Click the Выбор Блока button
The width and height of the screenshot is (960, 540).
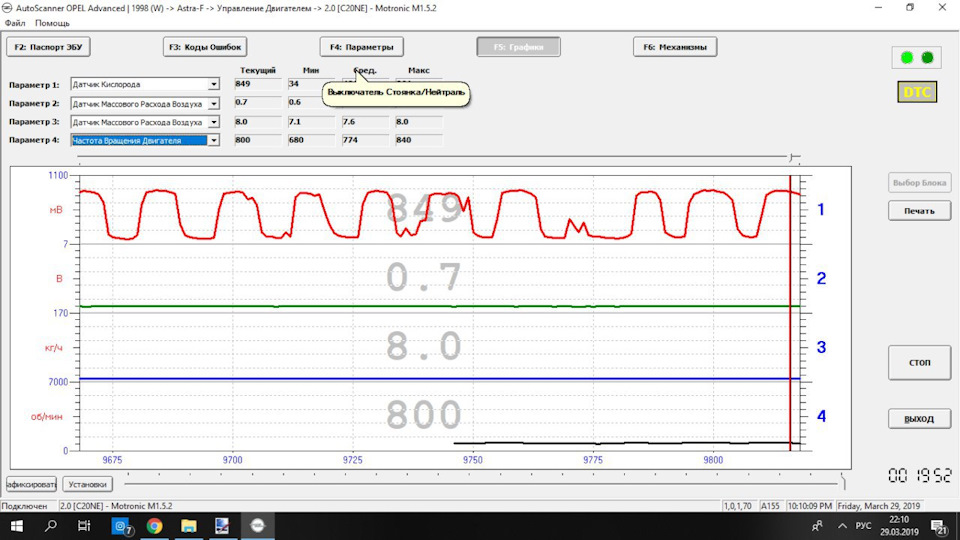pyautogui.click(x=920, y=182)
